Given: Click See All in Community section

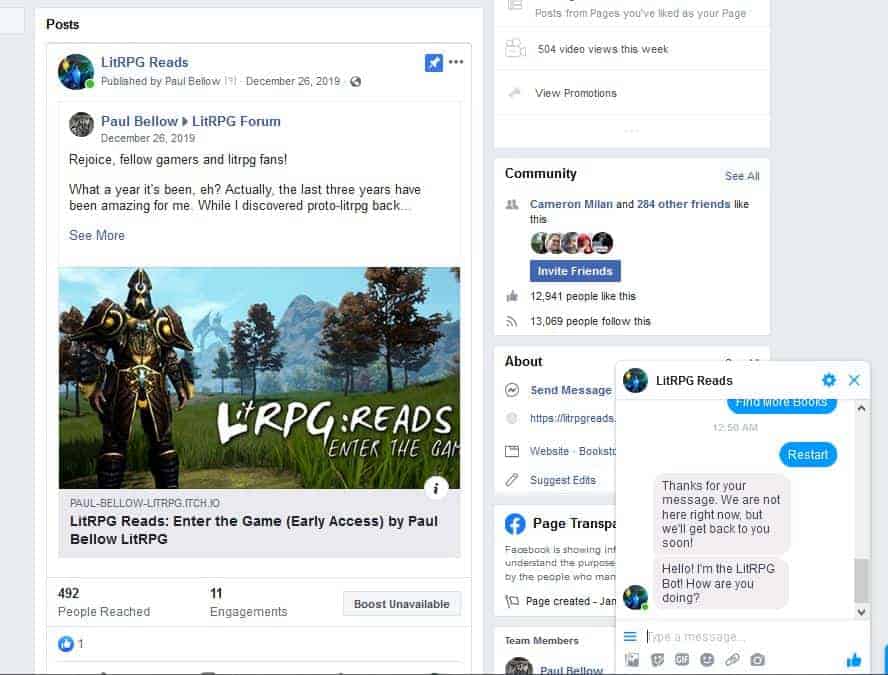Looking at the screenshot, I should 742,176.
